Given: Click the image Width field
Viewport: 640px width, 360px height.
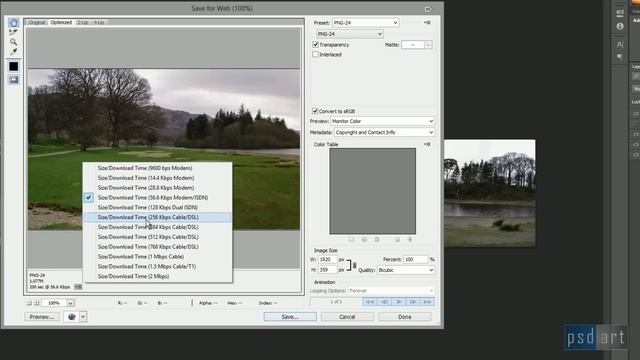Looking at the screenshot, I should coord(328,260).
